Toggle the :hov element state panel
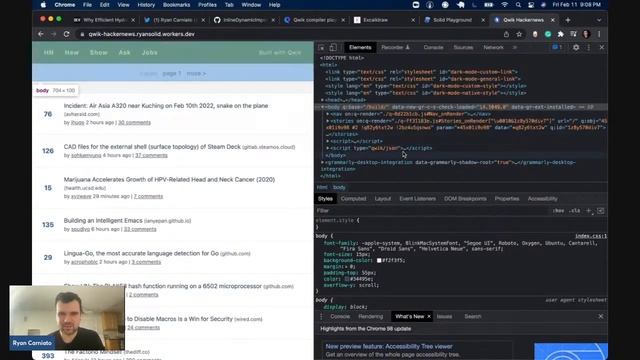 pyautogui.click(x=558, y=211)
